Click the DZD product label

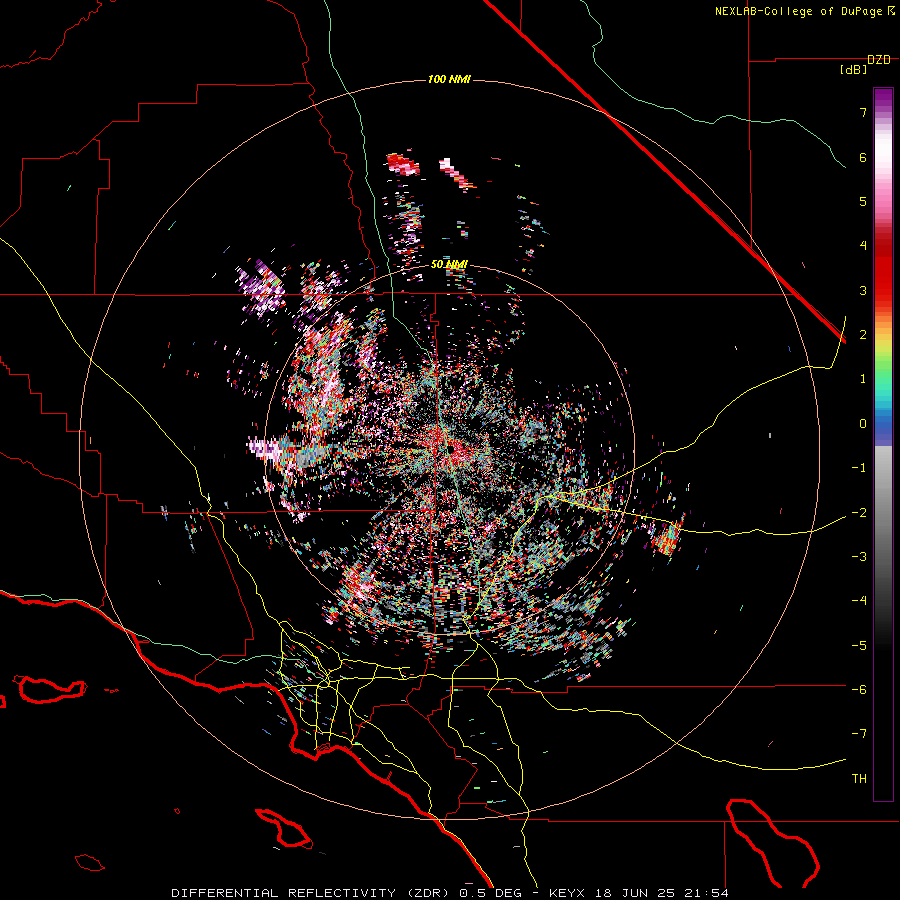point(879,60)
